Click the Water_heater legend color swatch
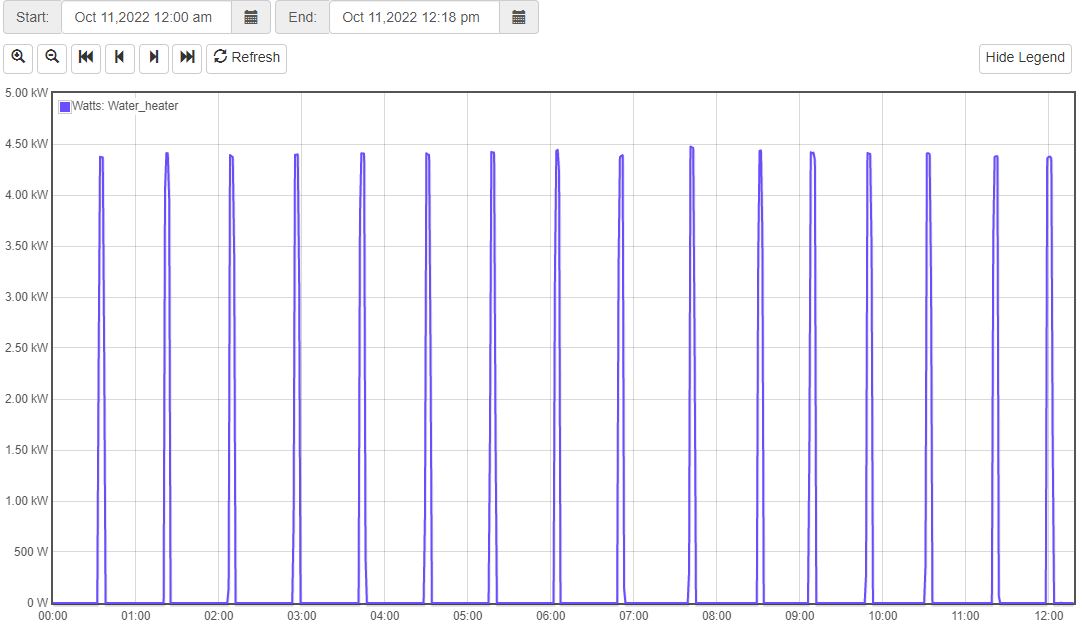This screenshot has height=624, width=1082. 65,106
